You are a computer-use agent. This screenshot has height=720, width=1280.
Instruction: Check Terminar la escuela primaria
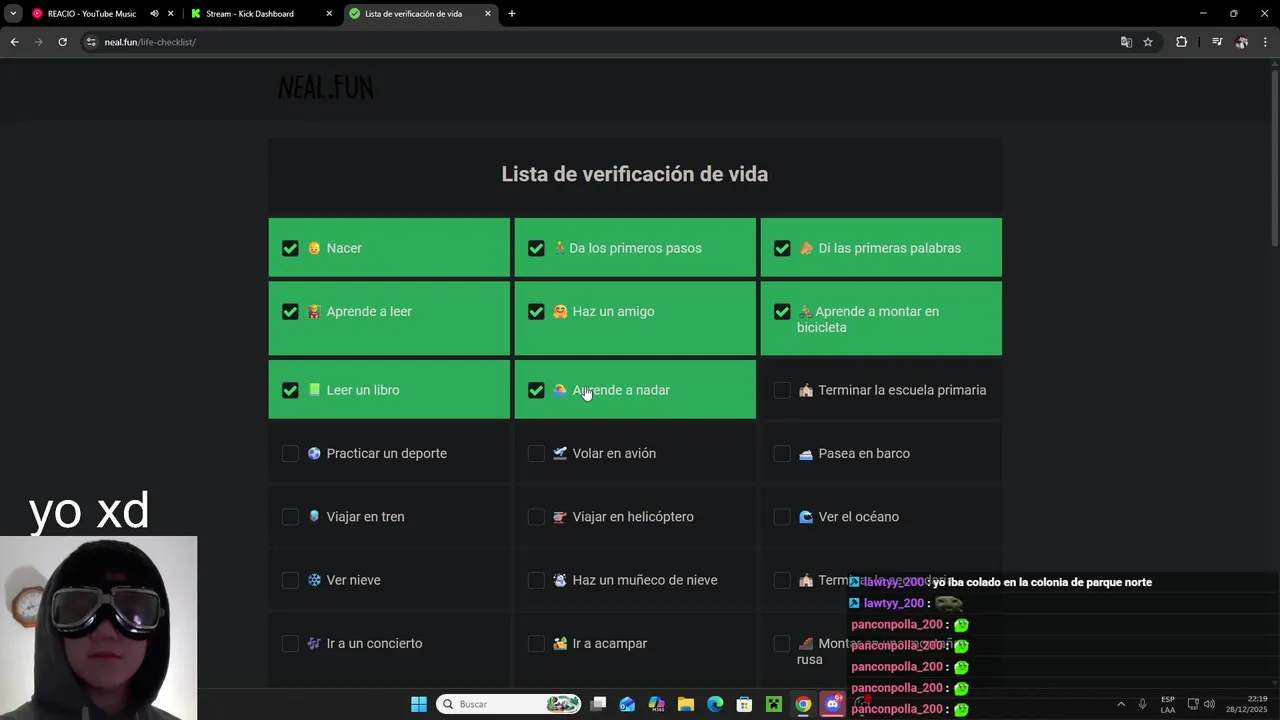point(782,390)
